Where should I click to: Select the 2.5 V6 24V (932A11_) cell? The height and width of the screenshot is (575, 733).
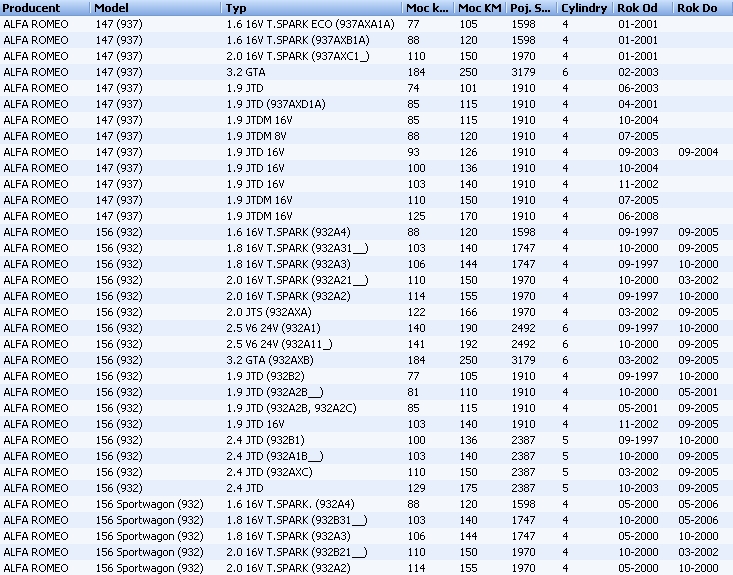click(280, 344)
